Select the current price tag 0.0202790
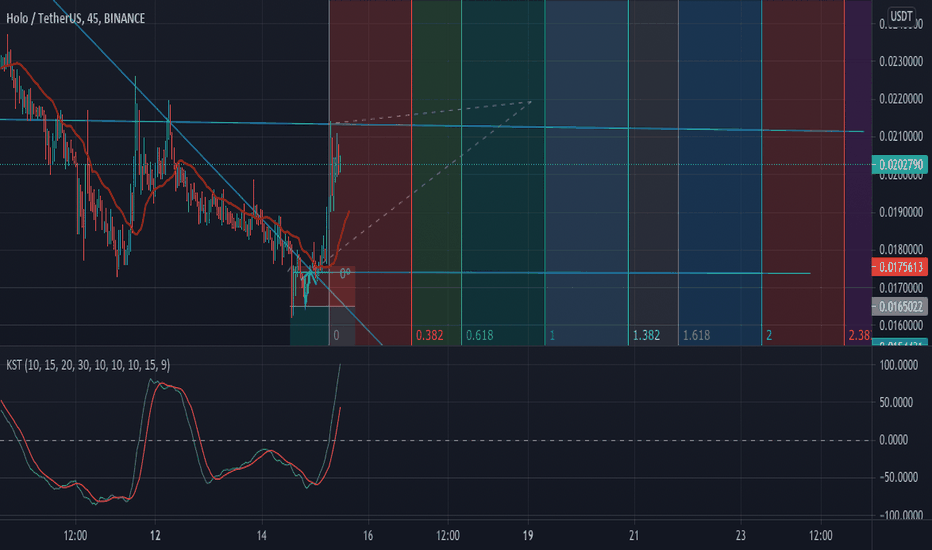932x550 pixels. pyautogui.click(x=900, y=165)
